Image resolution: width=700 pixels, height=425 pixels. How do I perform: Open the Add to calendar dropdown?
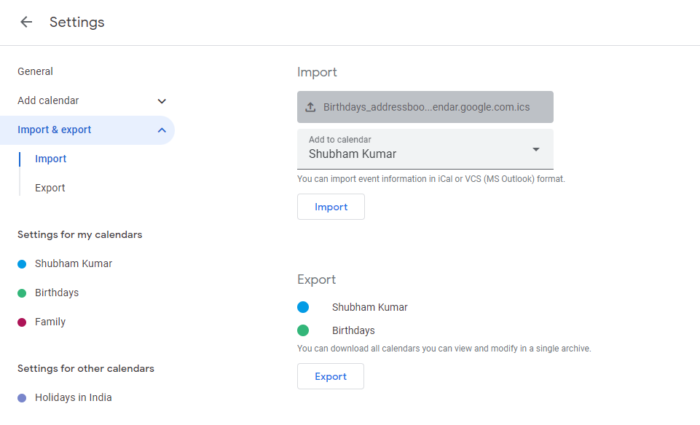coord(536,149)
